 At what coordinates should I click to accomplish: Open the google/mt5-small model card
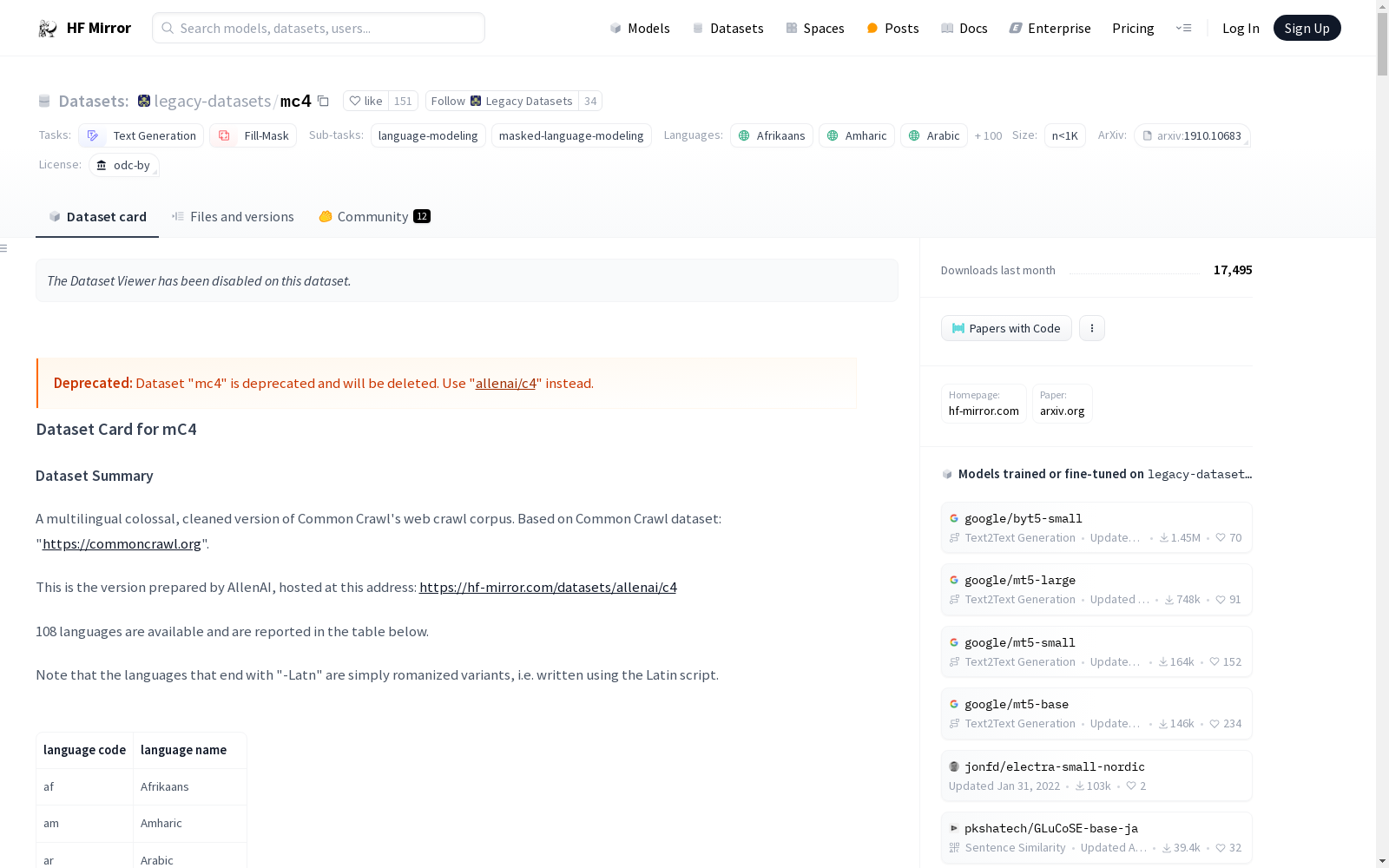click(1096, 651)
